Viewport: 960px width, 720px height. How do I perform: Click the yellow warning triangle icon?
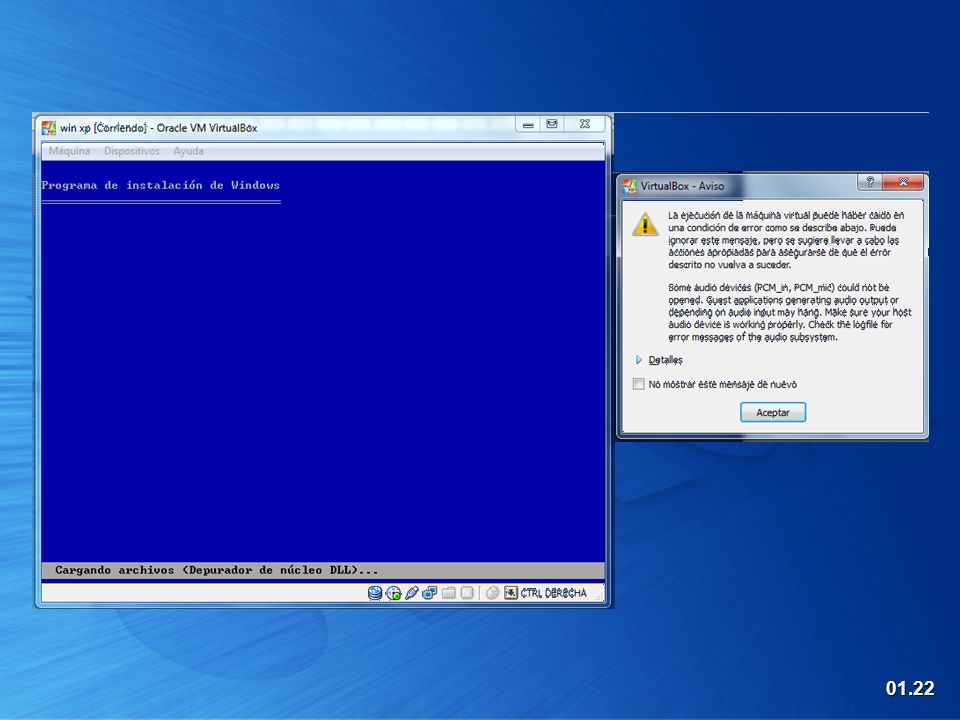click(x=645, y=224)
